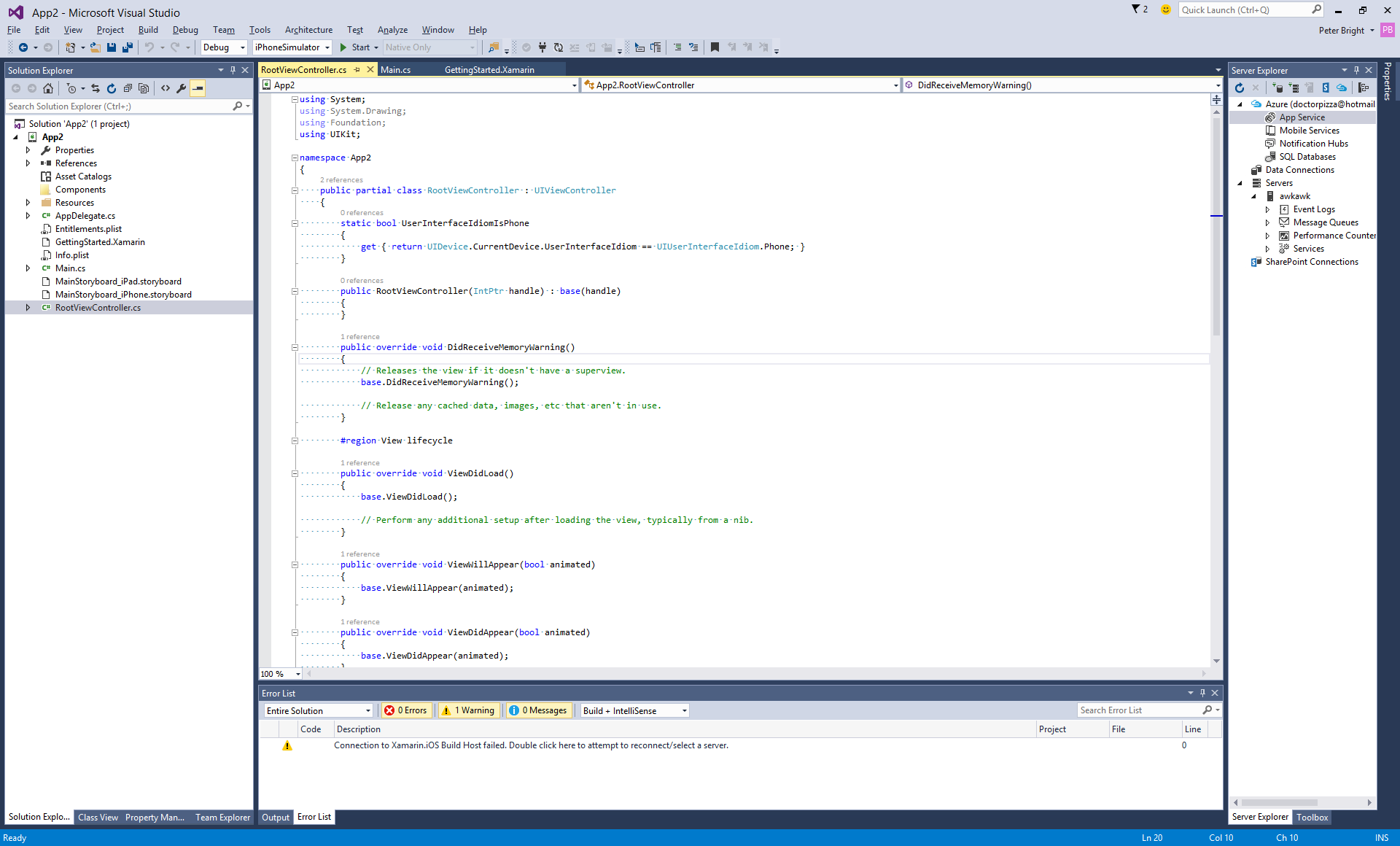This screenshot has height=846, width=1400.
Task: Toggle the 0 Messages filter in Error List
Action: (x=539, y=710)
